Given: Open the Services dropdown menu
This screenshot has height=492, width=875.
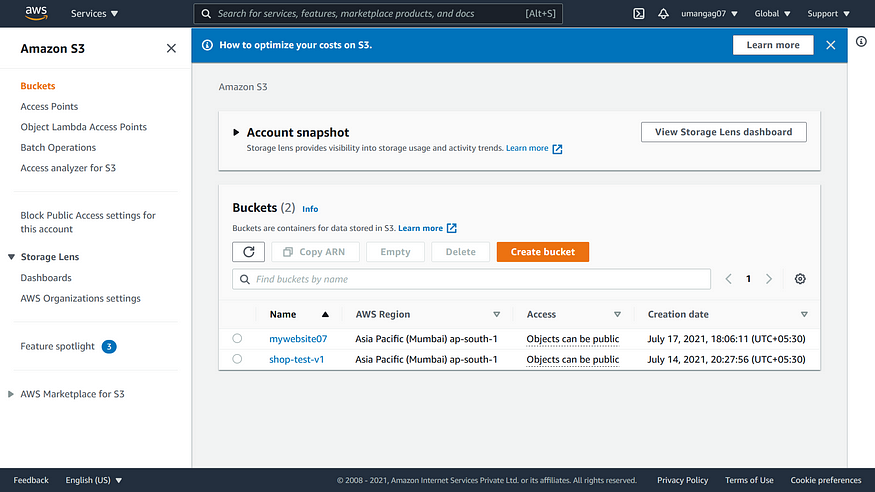Looking at the screenshot, I should (94, 13).
